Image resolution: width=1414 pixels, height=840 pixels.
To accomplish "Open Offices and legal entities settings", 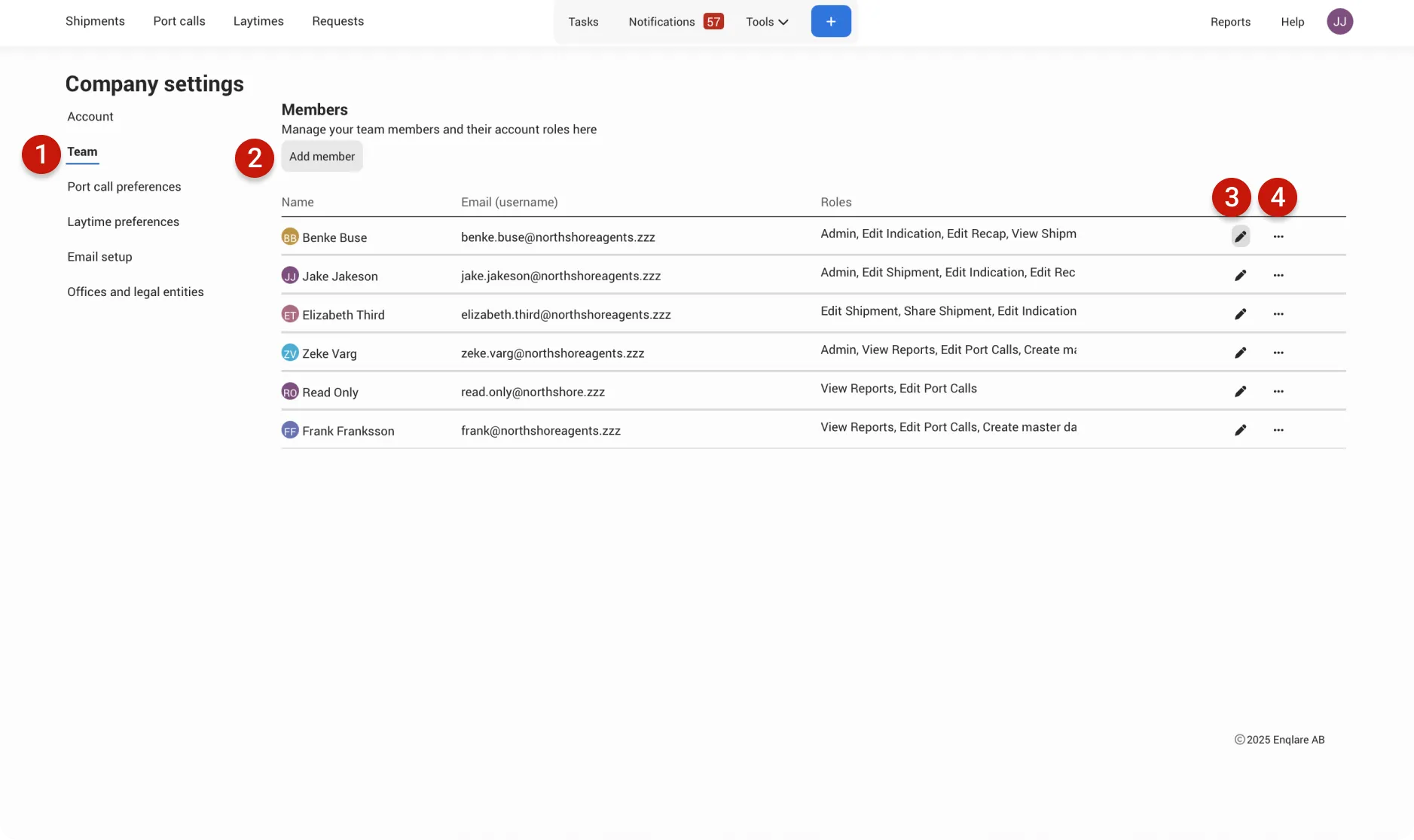I will 136,292.
